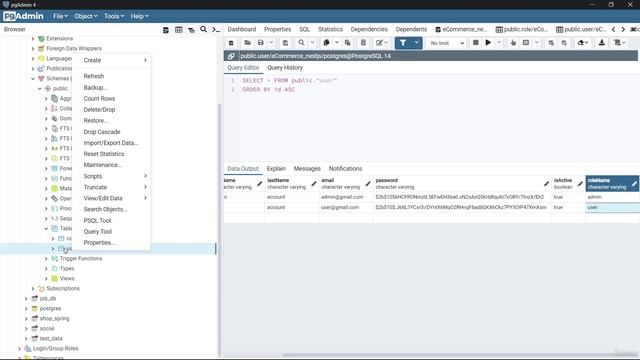This screenshot has height=360, width=640.
Task: Switch to the Dashboard tab
Action: coord(242,29)
